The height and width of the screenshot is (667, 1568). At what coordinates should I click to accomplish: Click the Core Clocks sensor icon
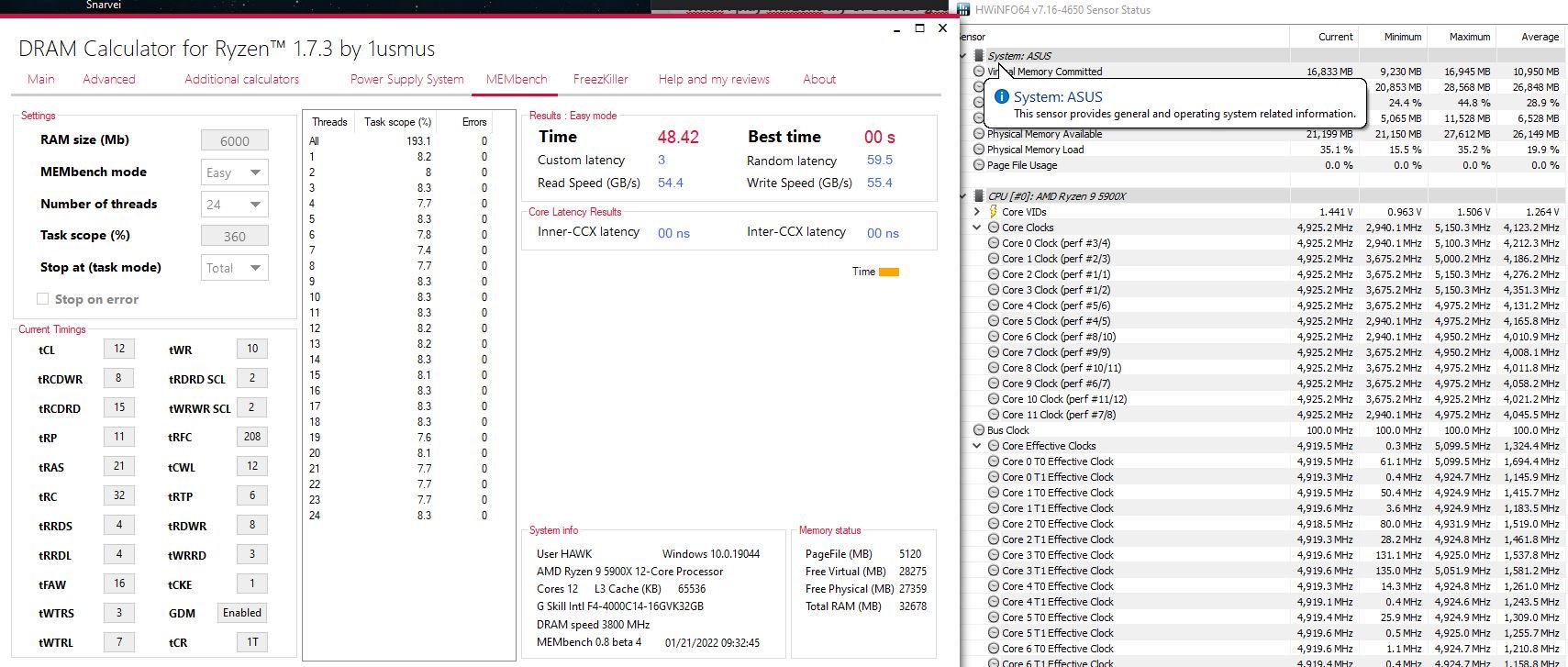click(993, 228)
